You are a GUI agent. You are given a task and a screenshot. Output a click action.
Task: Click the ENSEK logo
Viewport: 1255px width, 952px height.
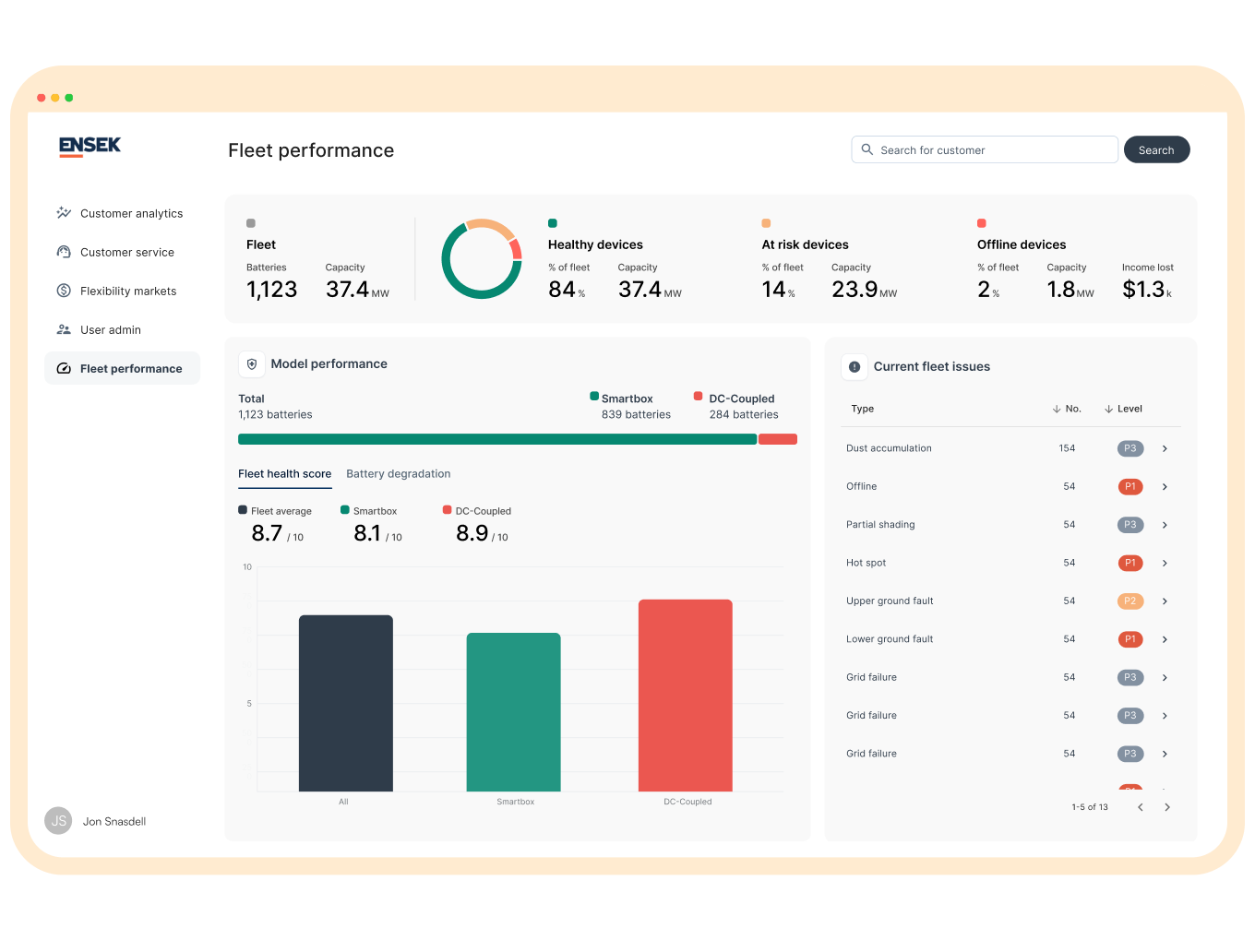(90, 146)
